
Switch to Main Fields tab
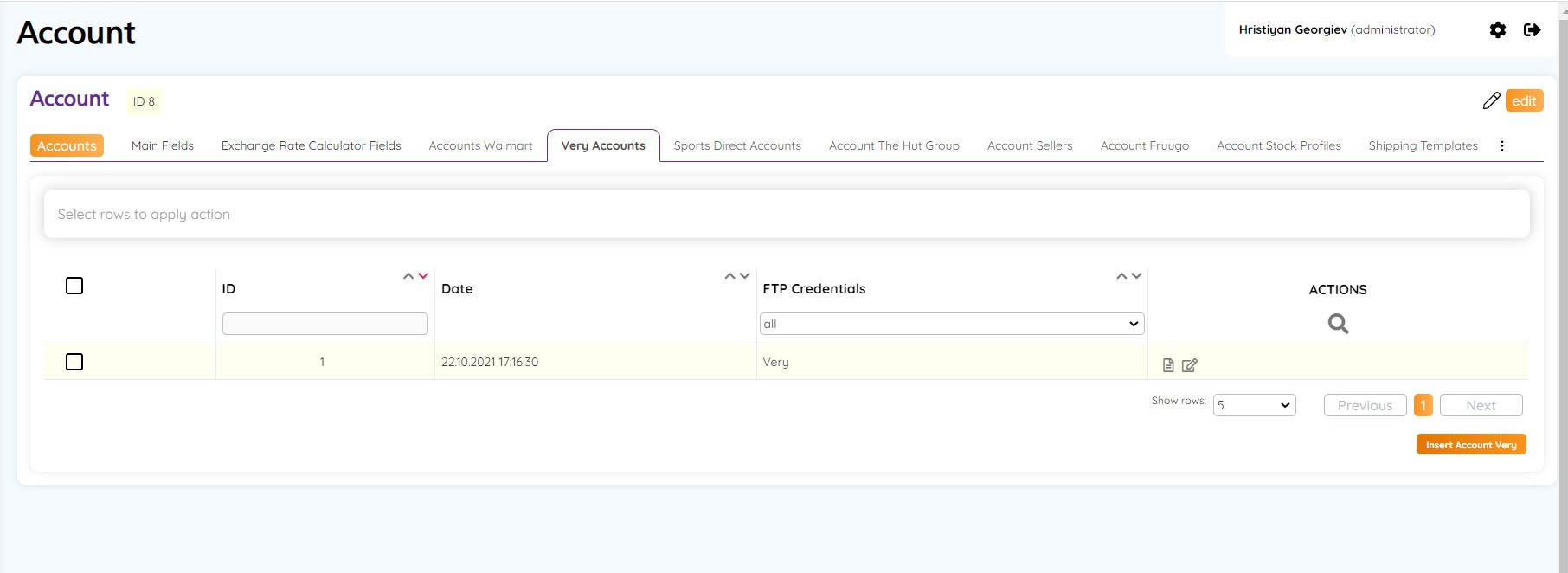(x=163, y=145)
